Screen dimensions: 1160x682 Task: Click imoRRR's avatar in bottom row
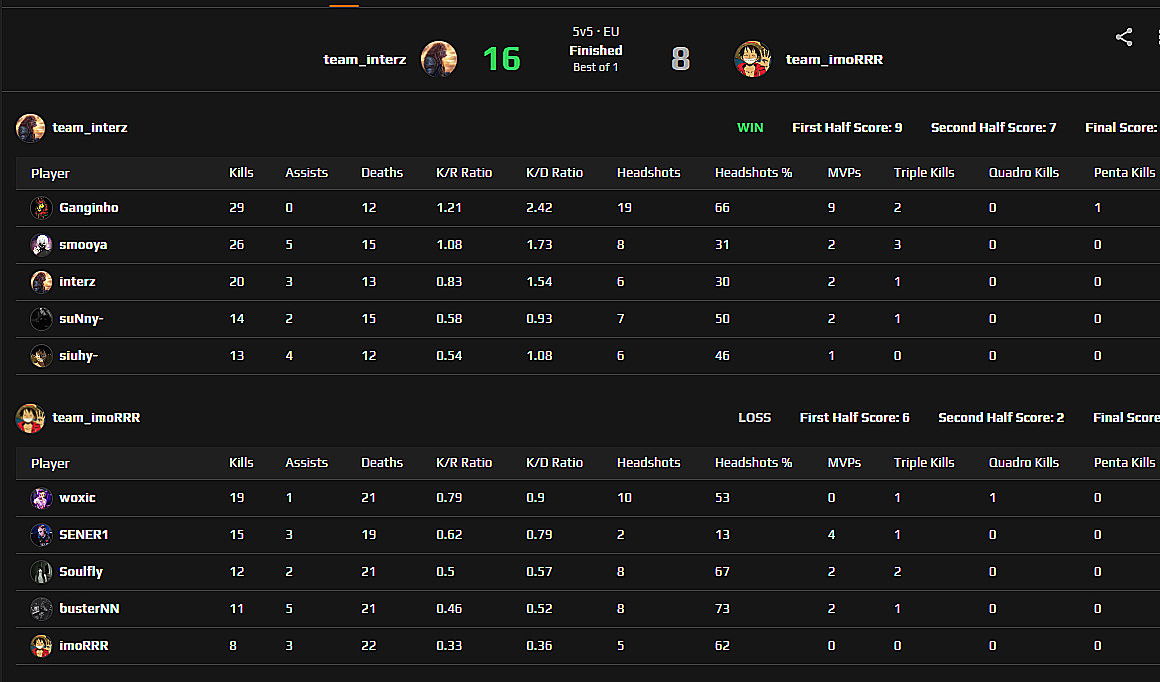(x=41, y=645)
